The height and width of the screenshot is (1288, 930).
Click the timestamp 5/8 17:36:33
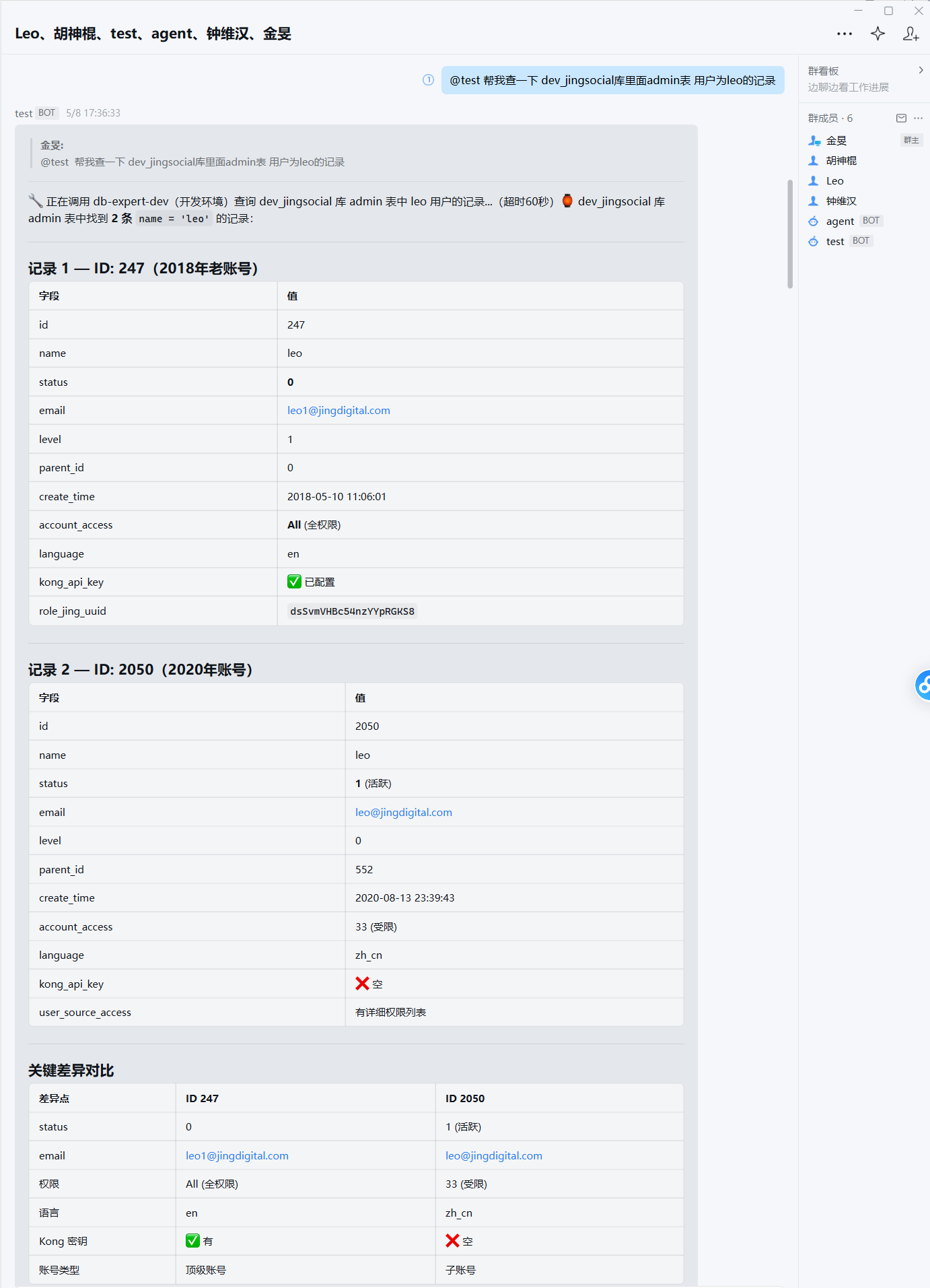coord(94,113)
